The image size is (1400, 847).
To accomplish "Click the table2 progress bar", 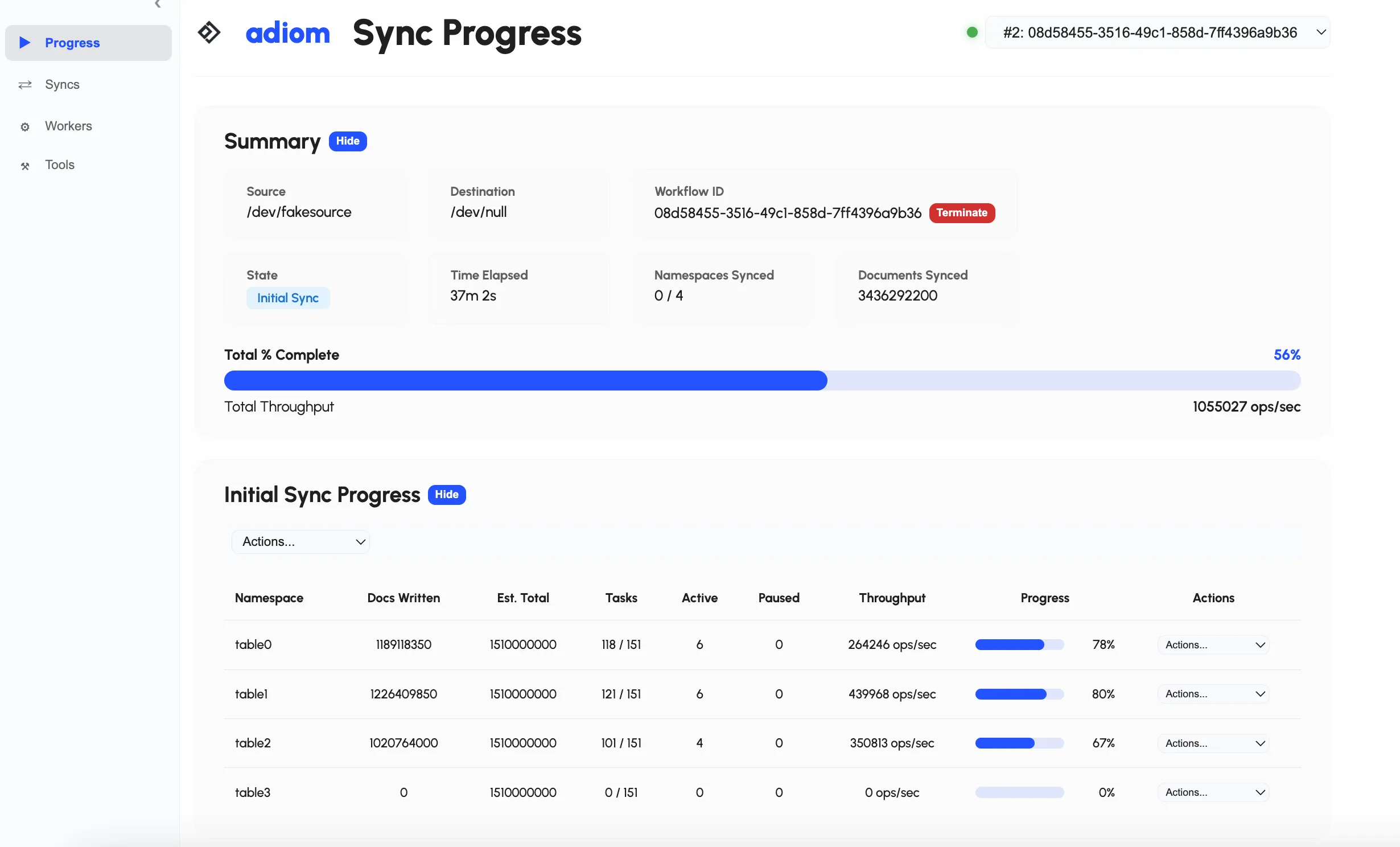I will pos(1019,743).
